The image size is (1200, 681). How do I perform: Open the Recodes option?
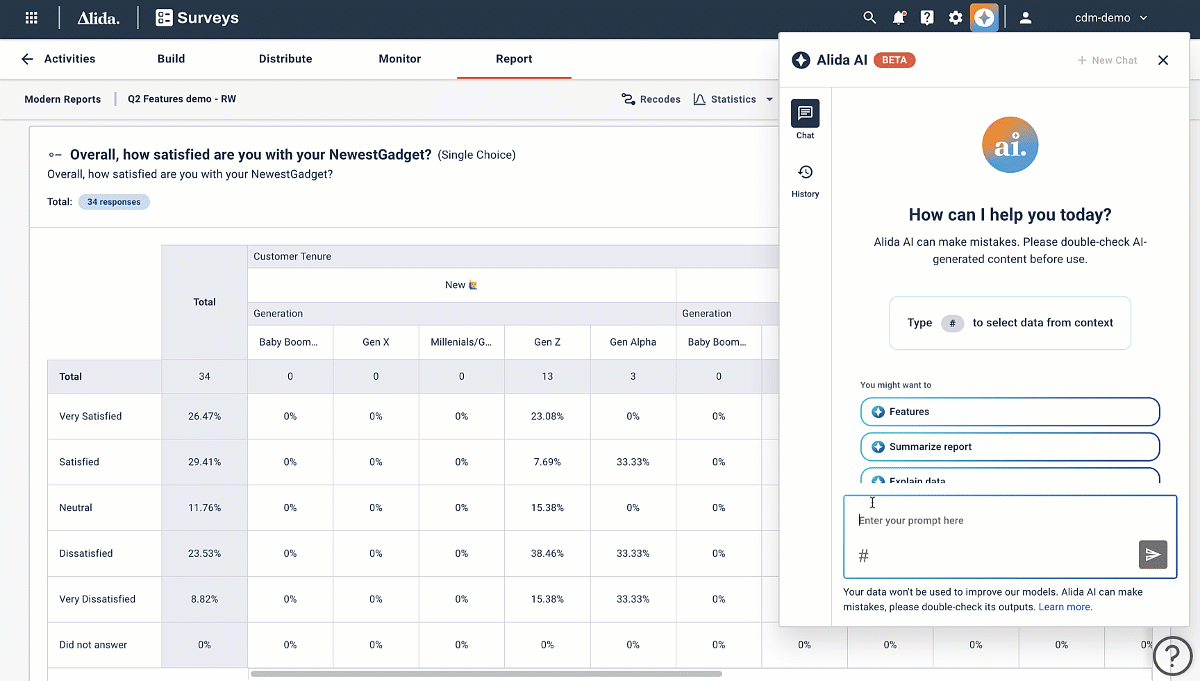[x=651, y=99]
